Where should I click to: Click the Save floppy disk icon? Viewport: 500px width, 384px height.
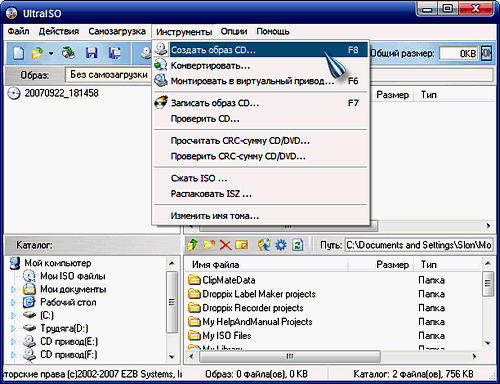tap(91, 53)
